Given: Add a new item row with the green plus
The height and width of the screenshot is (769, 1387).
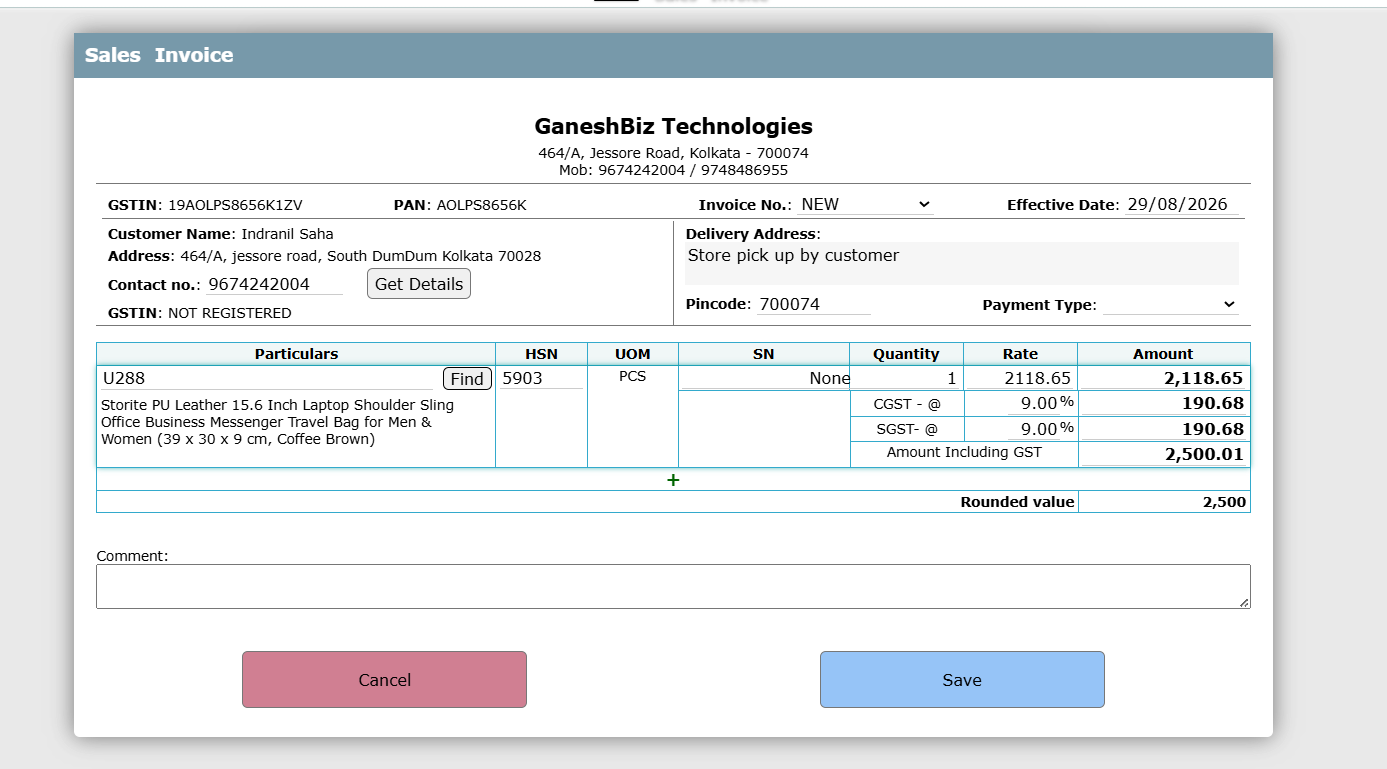Looking at the screenshot, I should pyautogui.click(x=673, y=480).
